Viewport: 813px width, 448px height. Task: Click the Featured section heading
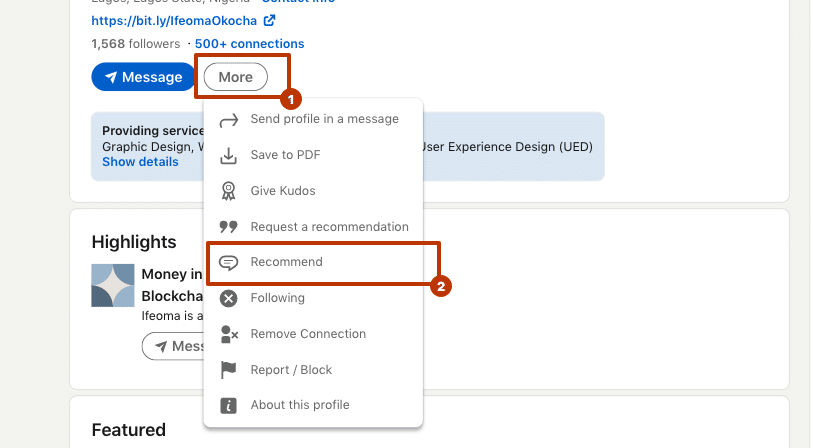point(129,430)
